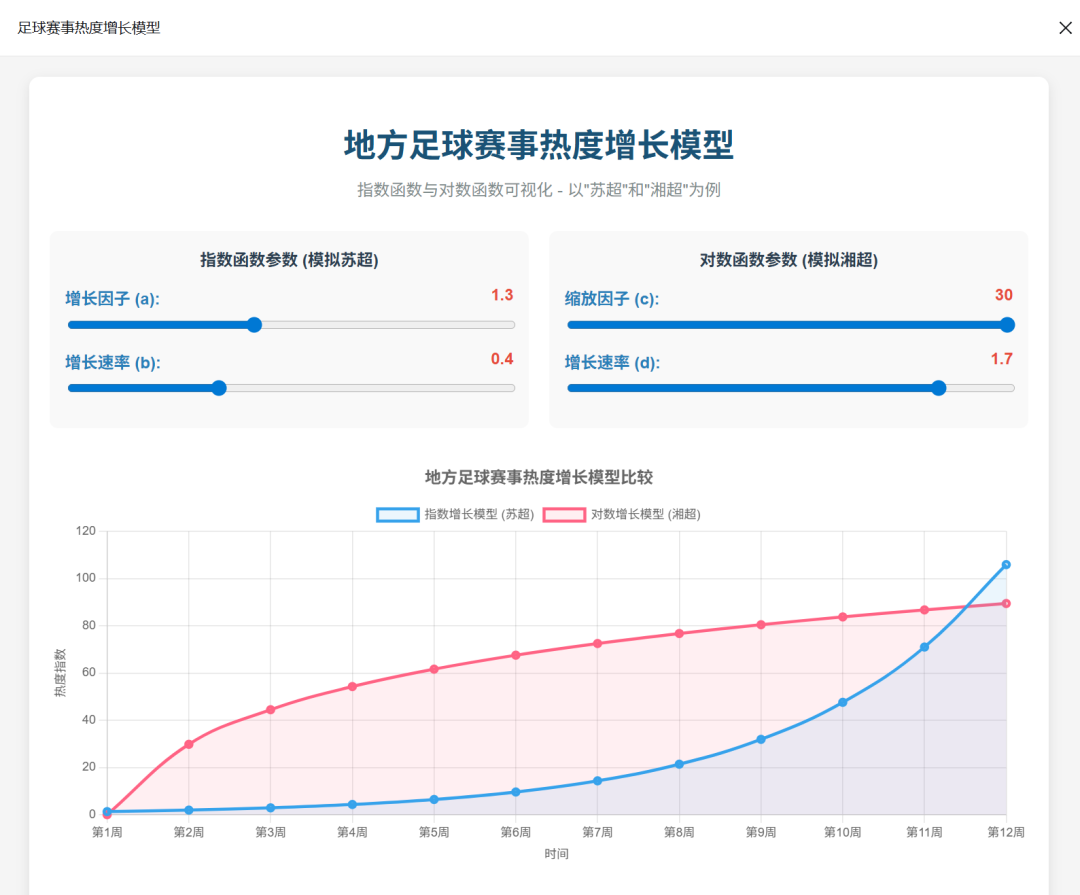Select the 第1周 data point on pink curve
This screenshot has width=1080, height=895.
tap(106, 814)
